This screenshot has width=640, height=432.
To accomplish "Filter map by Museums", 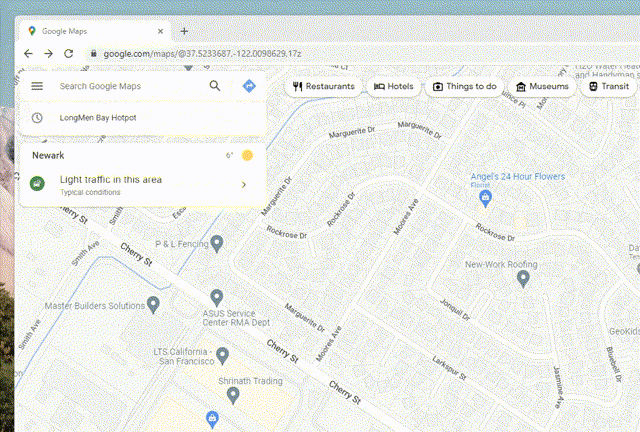I will pyautogui.click(x=542, y=86).
